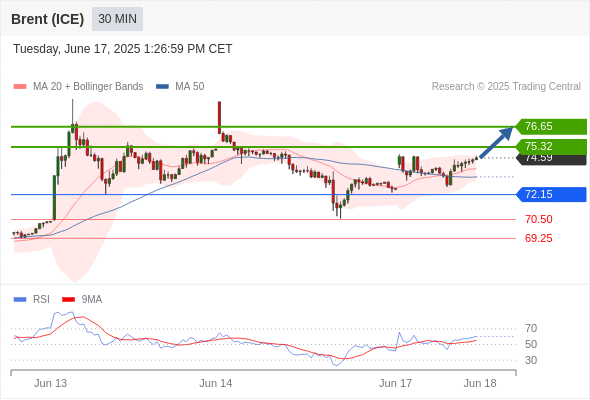590x400 pixels.
Task: Click the MA 20 Bollinger Bands pink swatch
Action: (20, 87)
